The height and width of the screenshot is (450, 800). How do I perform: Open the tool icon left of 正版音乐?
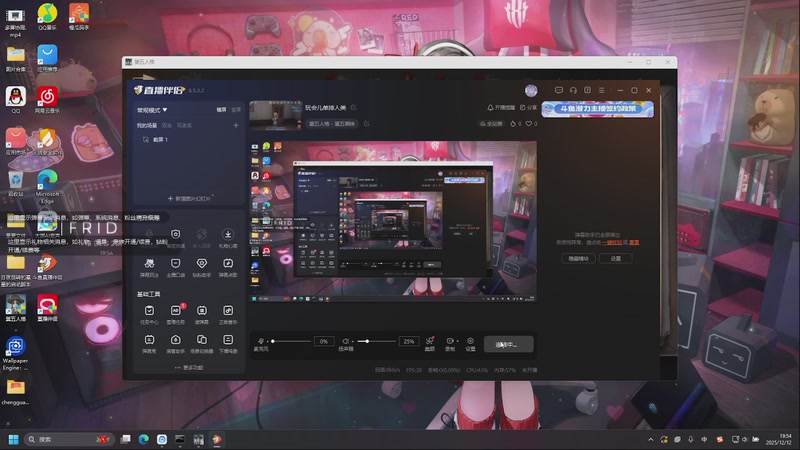coord(202,314)
